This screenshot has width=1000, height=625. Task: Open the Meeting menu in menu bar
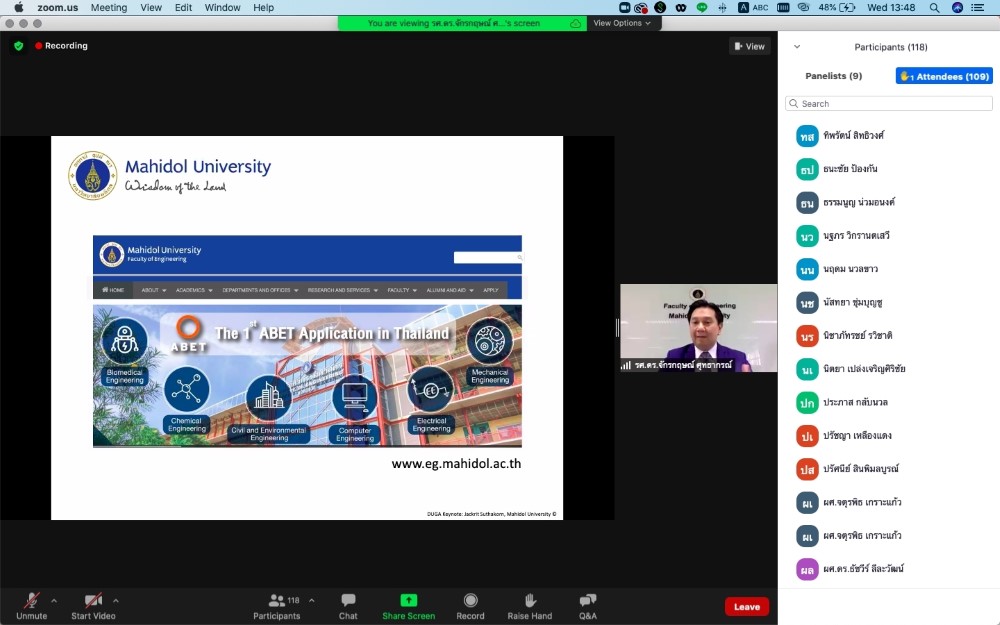109,7
